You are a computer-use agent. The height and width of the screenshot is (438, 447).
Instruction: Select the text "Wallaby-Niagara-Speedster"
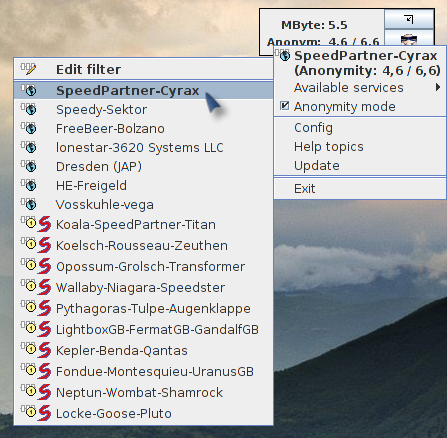pyautogui.click(x=140, y=288)
